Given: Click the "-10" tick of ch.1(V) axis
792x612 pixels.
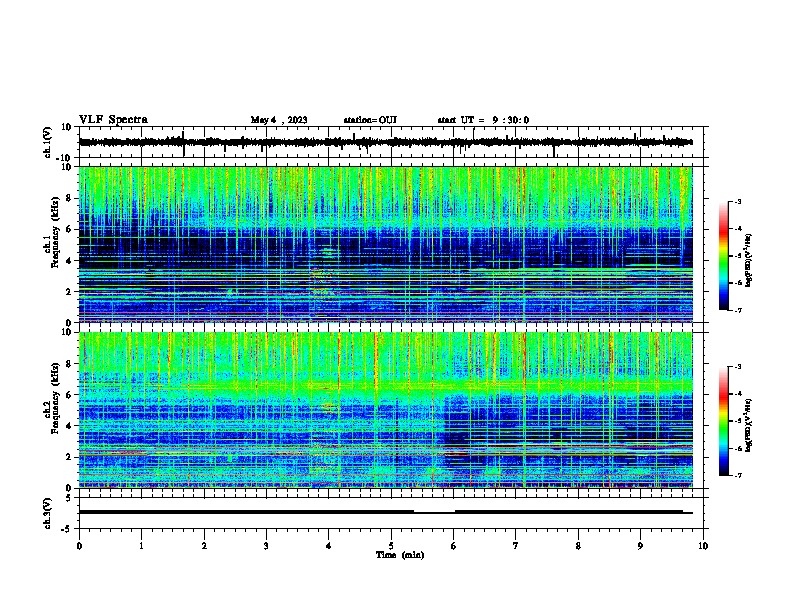Looking at the screenshot, I should [65, 158].
